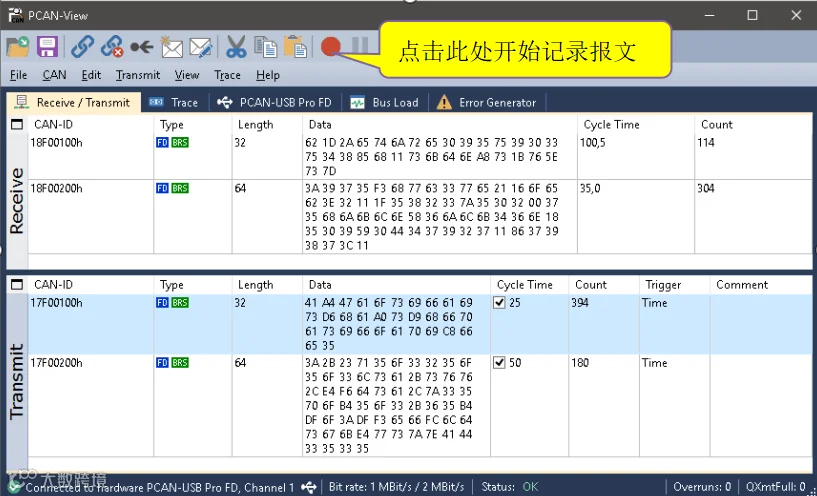This screenshot has width=817, height=496.
Task: Click BRS flag badge of 18F00200h
Action: [180, 189]
